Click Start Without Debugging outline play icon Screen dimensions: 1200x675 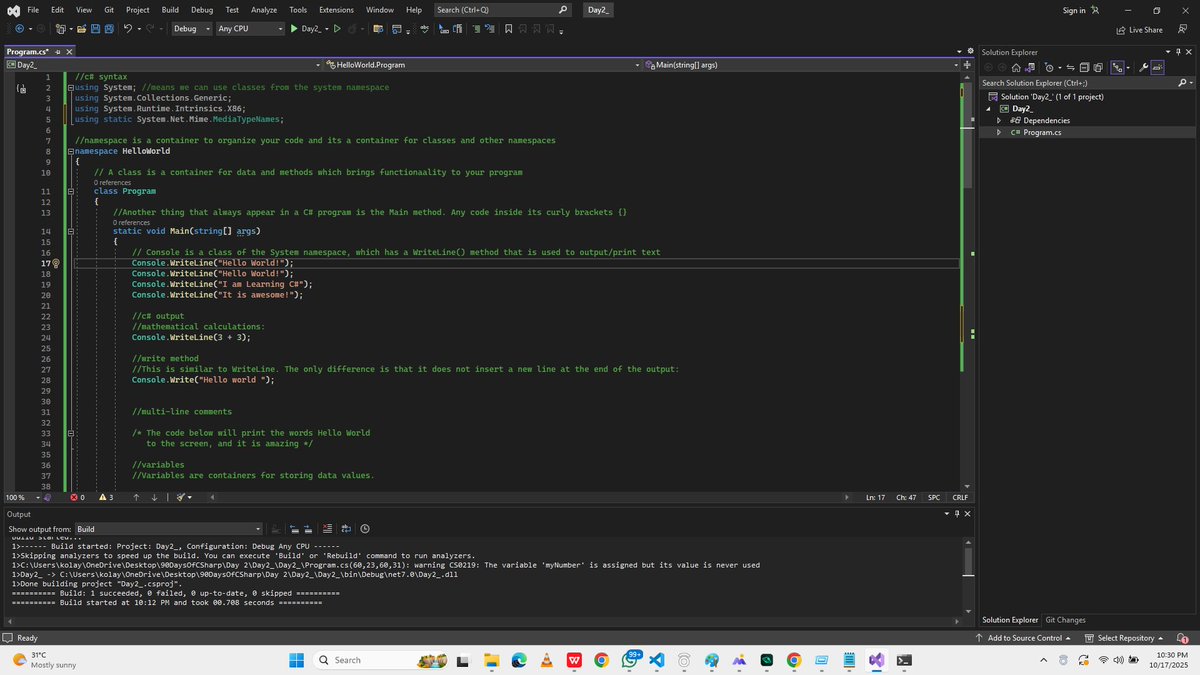[x=337, y=29]
